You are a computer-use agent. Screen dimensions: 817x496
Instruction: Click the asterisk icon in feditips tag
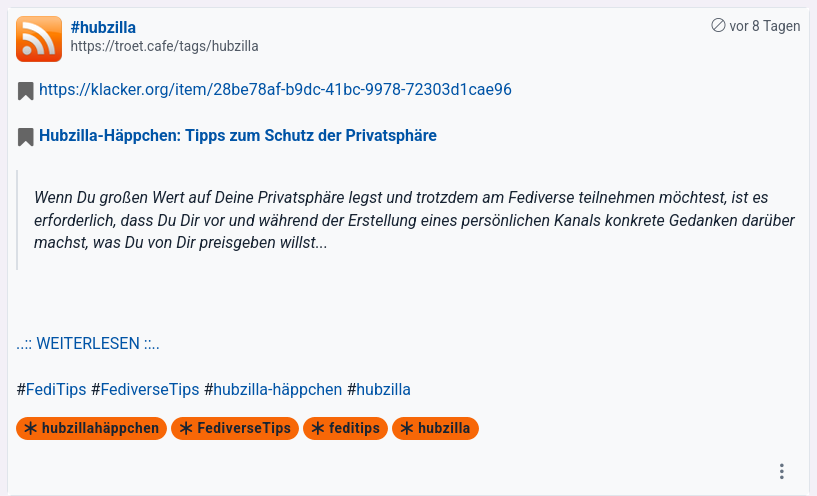(x=317, y=429)
